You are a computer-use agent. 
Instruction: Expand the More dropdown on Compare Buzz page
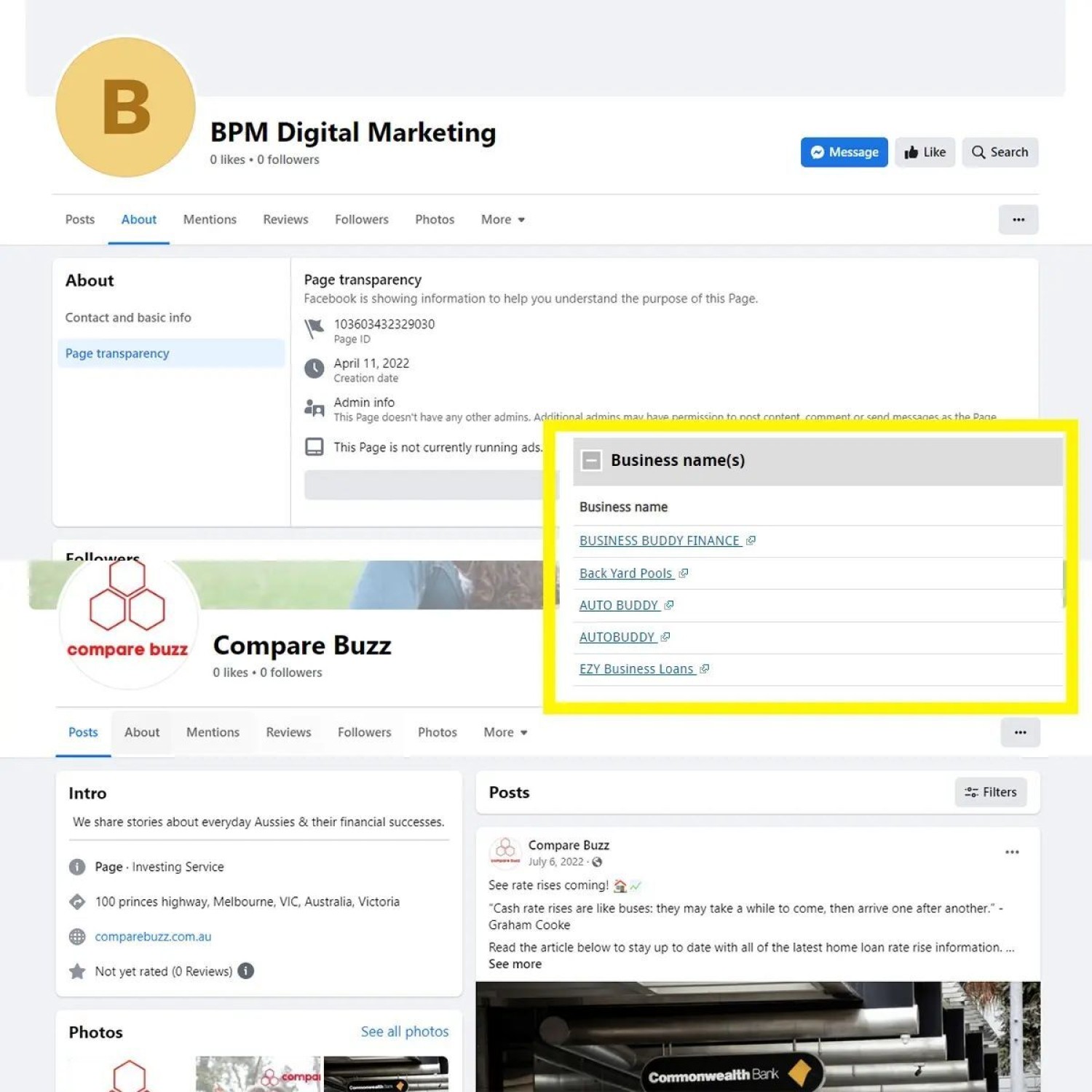click(505, 732)
